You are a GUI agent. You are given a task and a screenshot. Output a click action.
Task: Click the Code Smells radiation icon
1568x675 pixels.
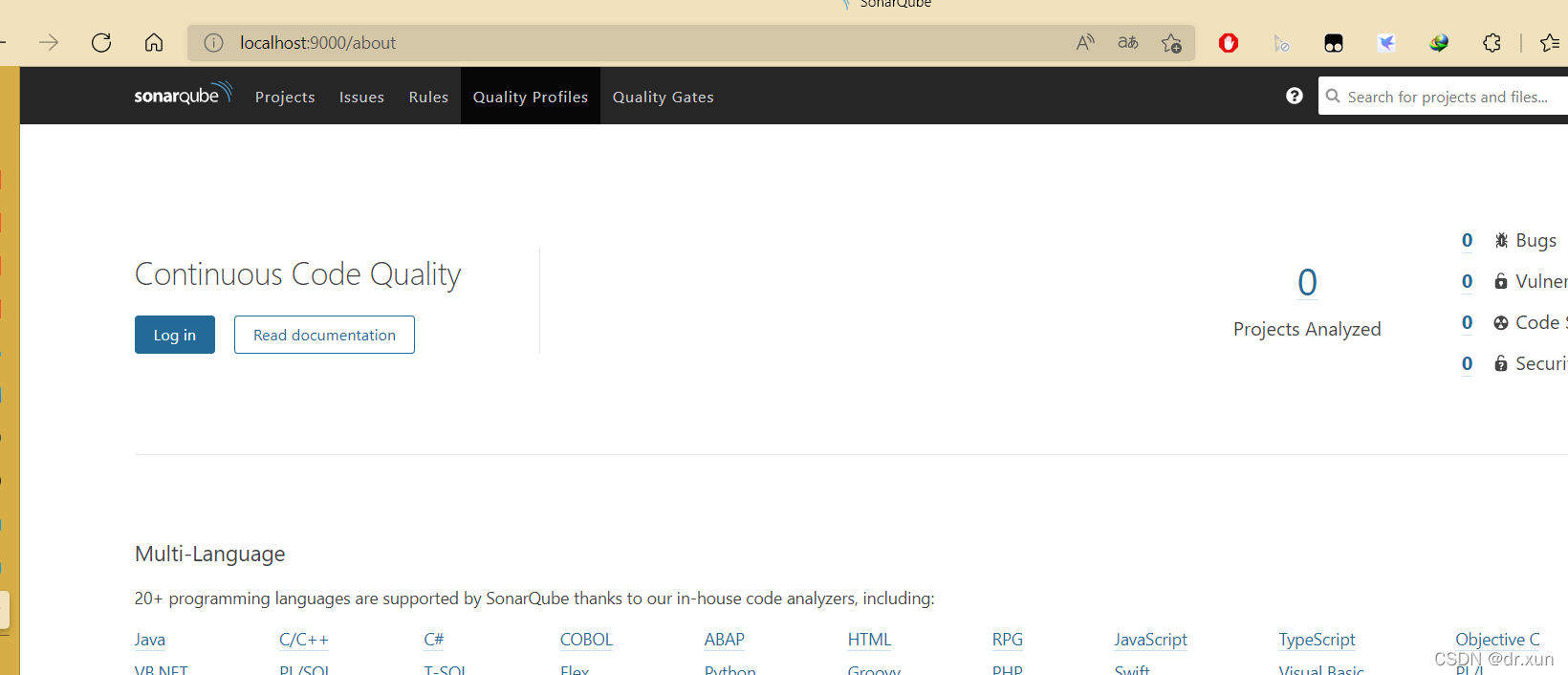[1501, 322]
